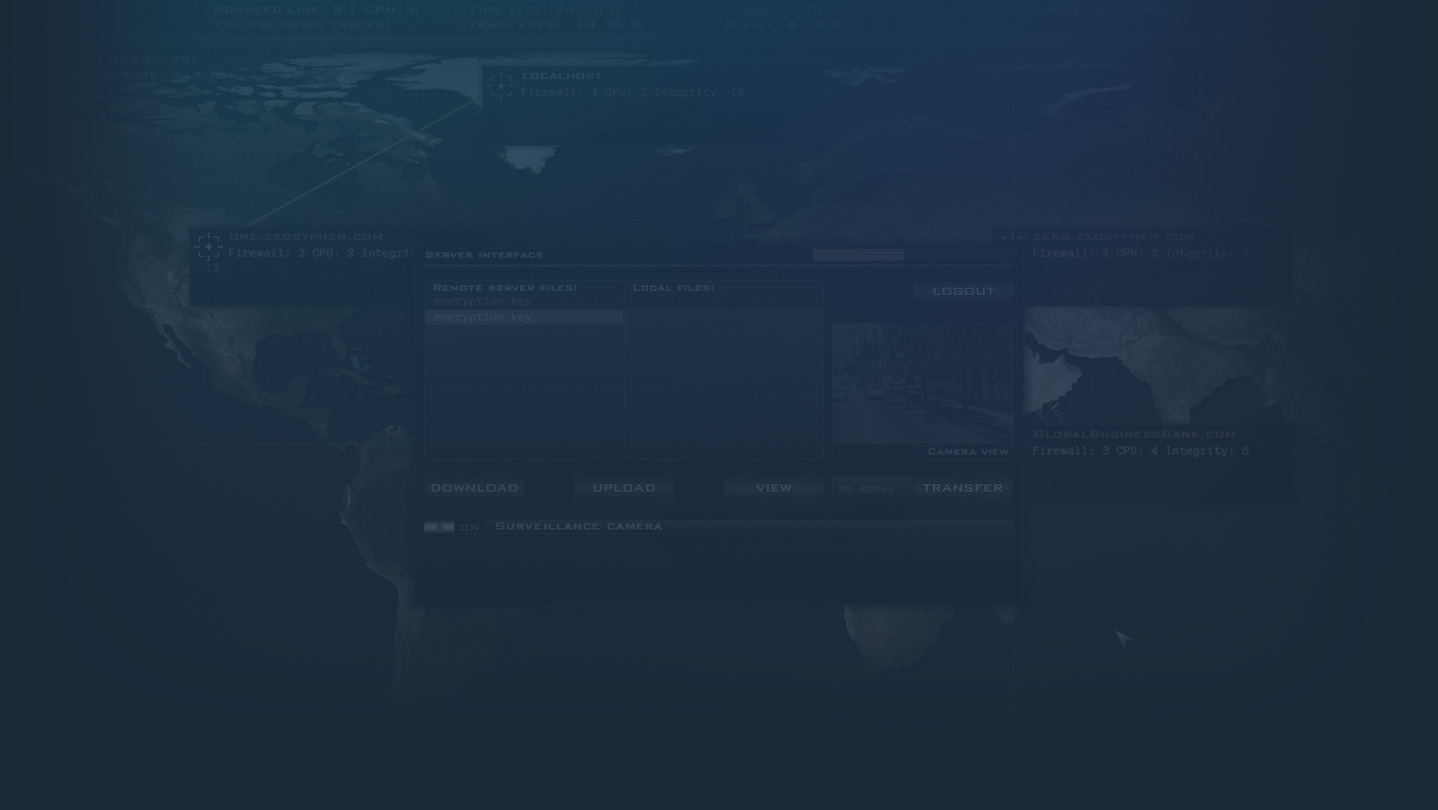The image size is (1438, 810).
Task: Click the 'no money' amount field
Action: [870, 489]
